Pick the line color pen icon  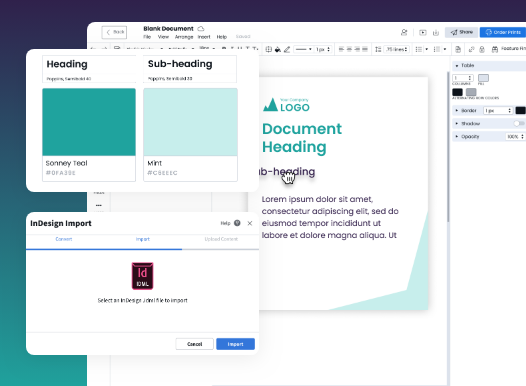coord(287,49)
